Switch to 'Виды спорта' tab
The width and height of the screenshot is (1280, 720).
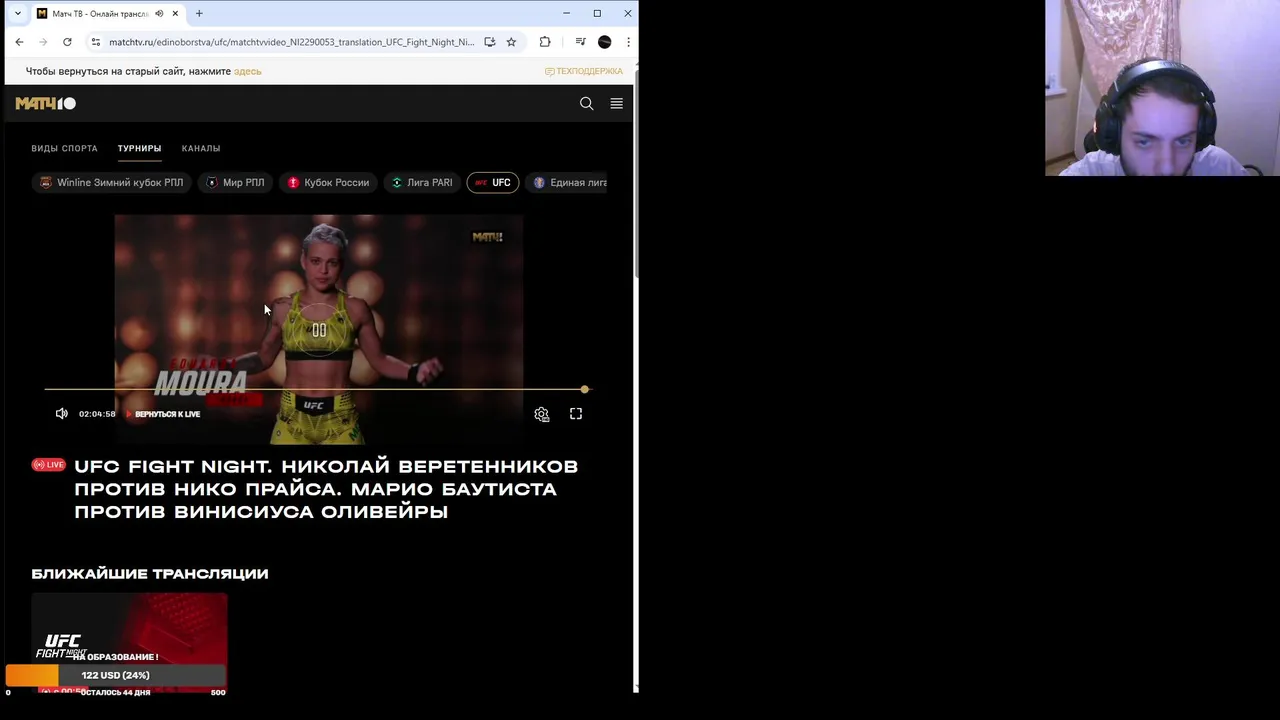(64, 148)
